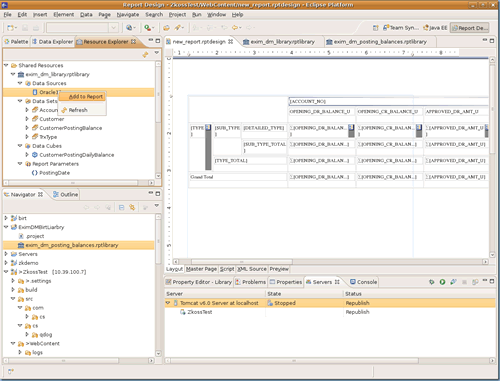Switch to the Java EE perspective
Image resolution: width=500 pixels, height=381 pixels.
(435, 28)
